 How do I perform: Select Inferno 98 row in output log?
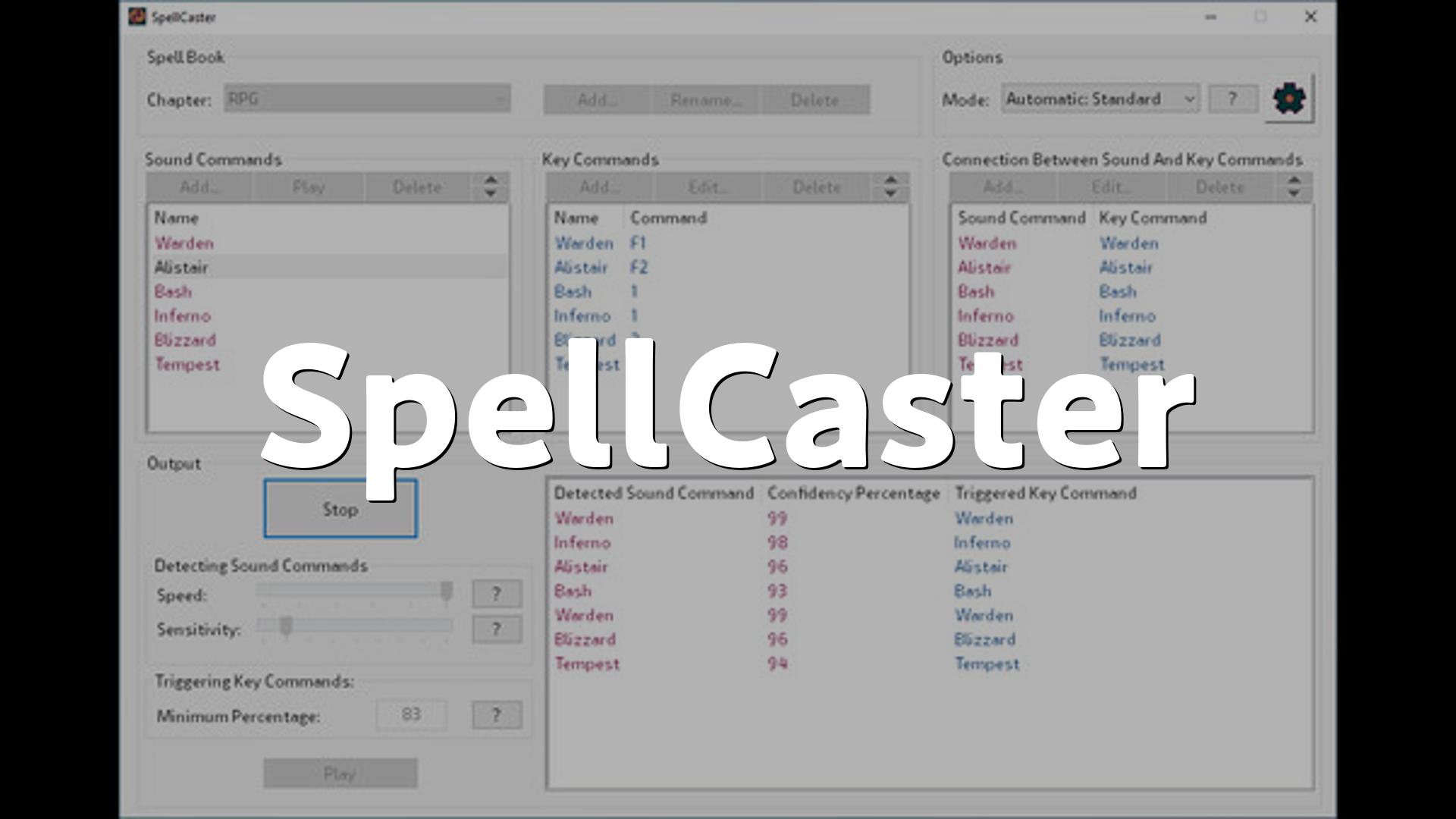tap(930, 543)
